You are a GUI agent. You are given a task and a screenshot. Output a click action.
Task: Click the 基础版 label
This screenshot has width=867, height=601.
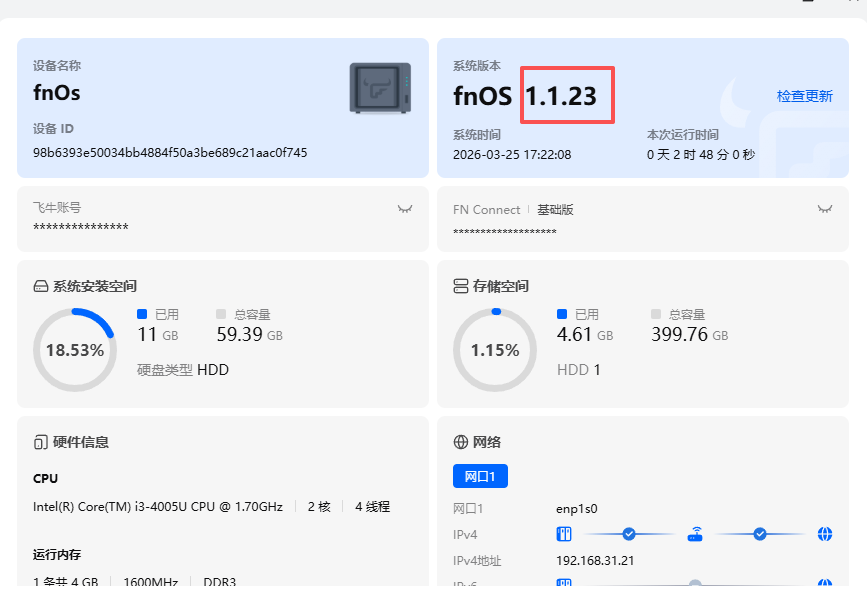(555, 210)
